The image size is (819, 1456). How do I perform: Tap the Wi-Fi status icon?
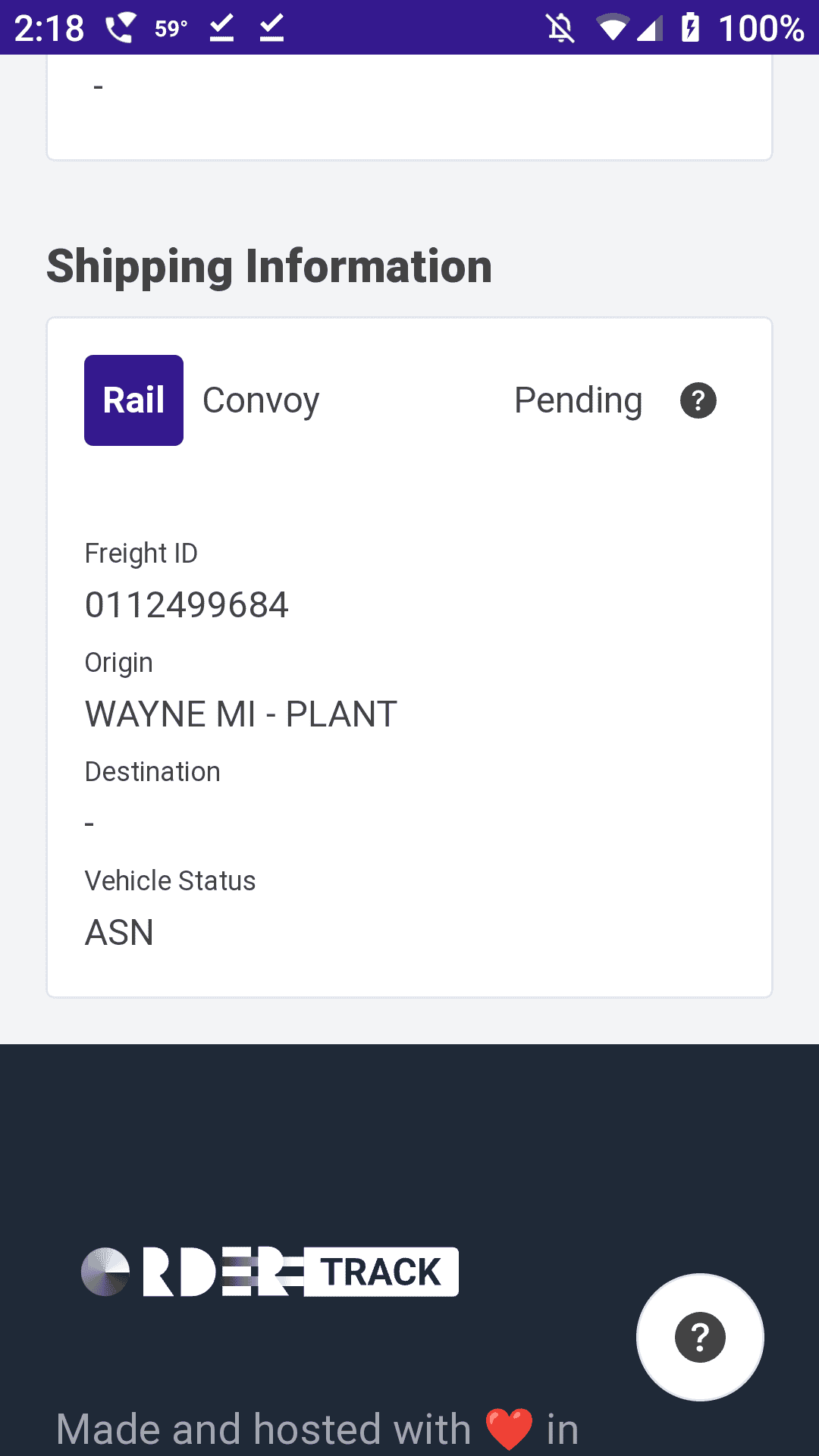tap(611, 29)
